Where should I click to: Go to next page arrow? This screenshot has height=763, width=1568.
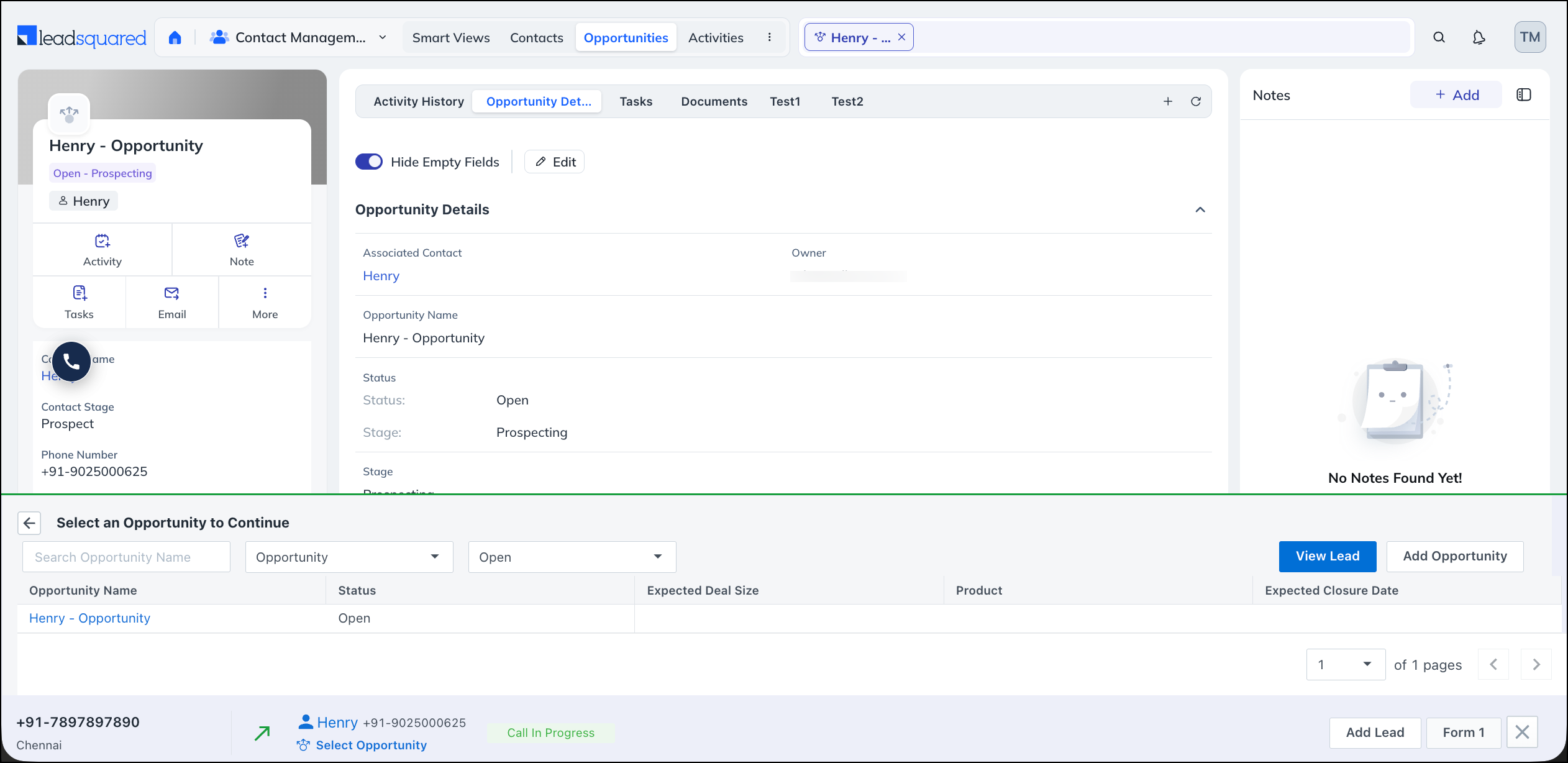coord(1536,665)
